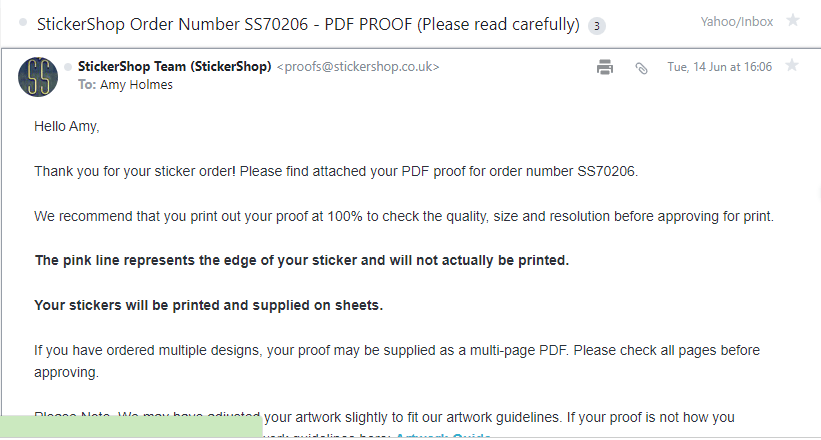Viewport: 821px width, 440px height.
Task: Click the proofs@stickershop.co.uk email address
Action: [x=357, y=67]
